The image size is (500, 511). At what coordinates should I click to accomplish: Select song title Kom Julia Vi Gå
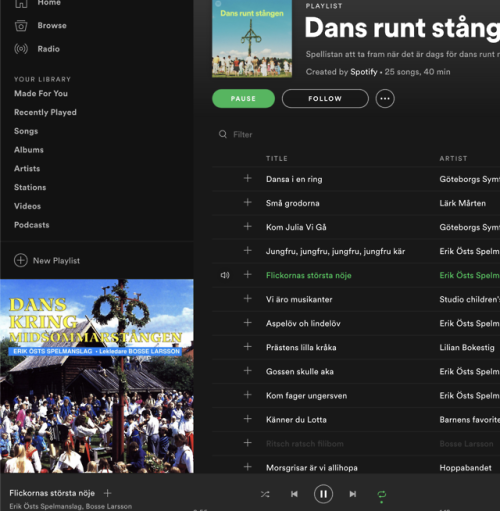(296, 227)
